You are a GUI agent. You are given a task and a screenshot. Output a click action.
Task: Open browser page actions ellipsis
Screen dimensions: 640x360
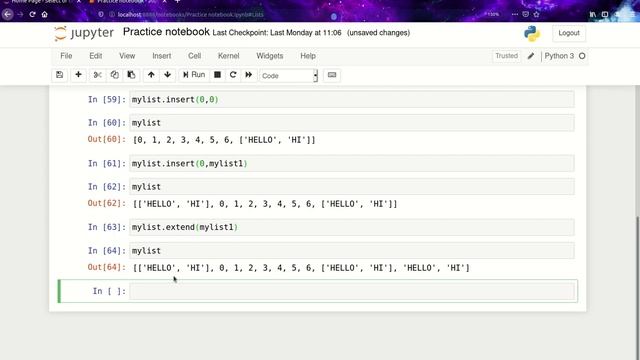[515, 14]
